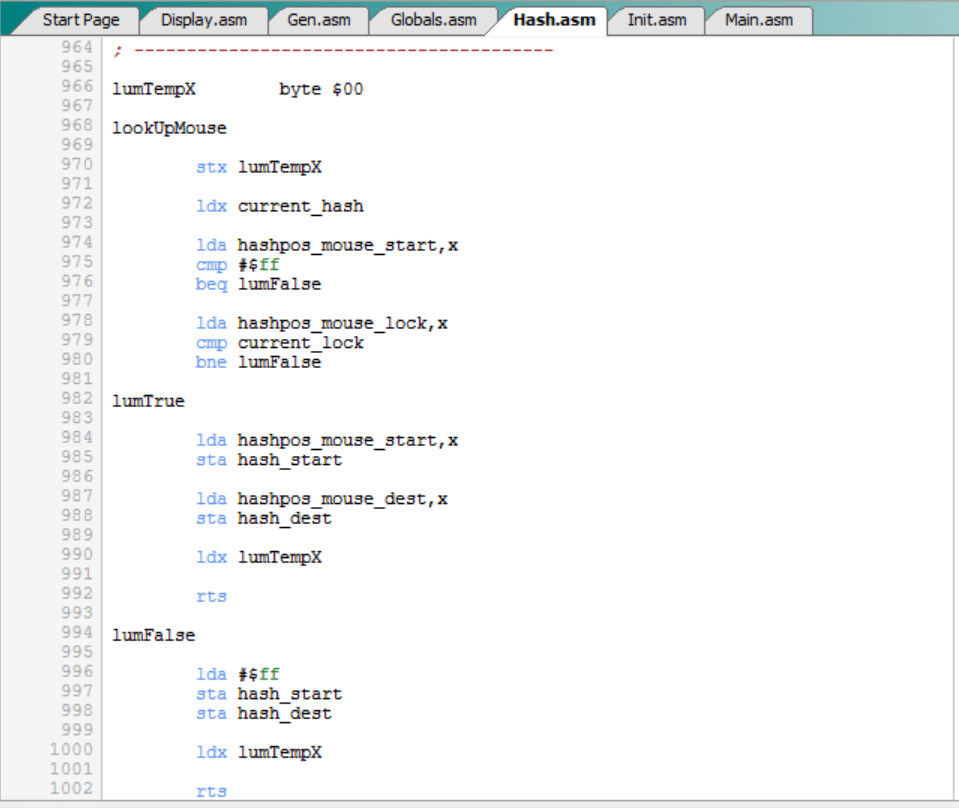Activate the Hash.asm tab

pos(553,20)
